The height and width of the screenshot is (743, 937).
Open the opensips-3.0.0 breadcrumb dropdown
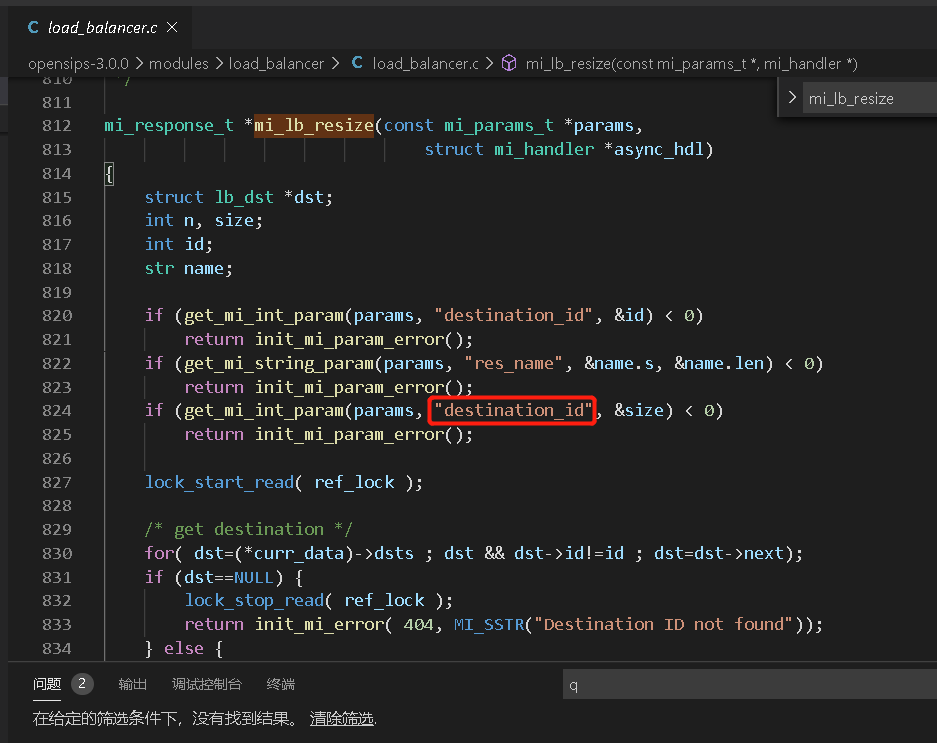(x=78, y=63)
